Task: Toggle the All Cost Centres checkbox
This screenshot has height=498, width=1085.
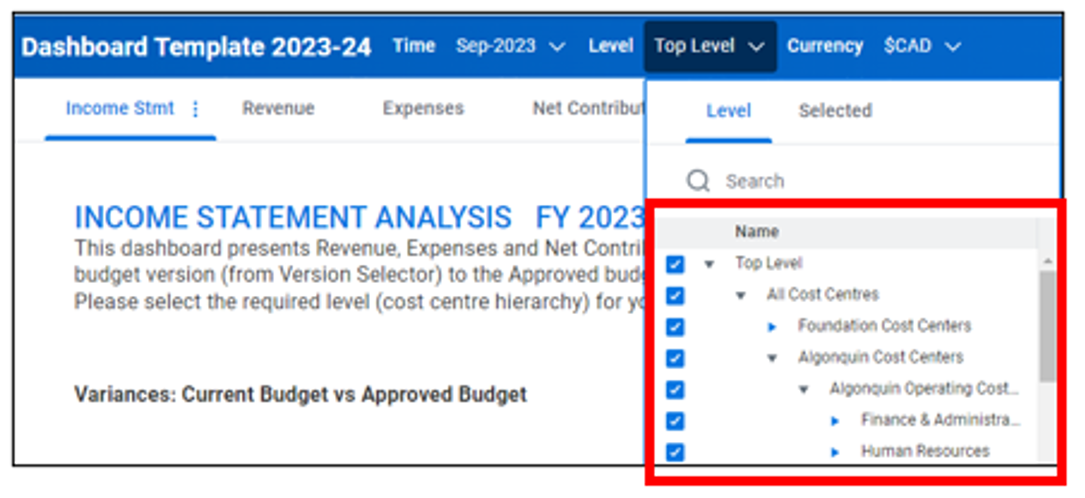Action: [x=675, y=295]
